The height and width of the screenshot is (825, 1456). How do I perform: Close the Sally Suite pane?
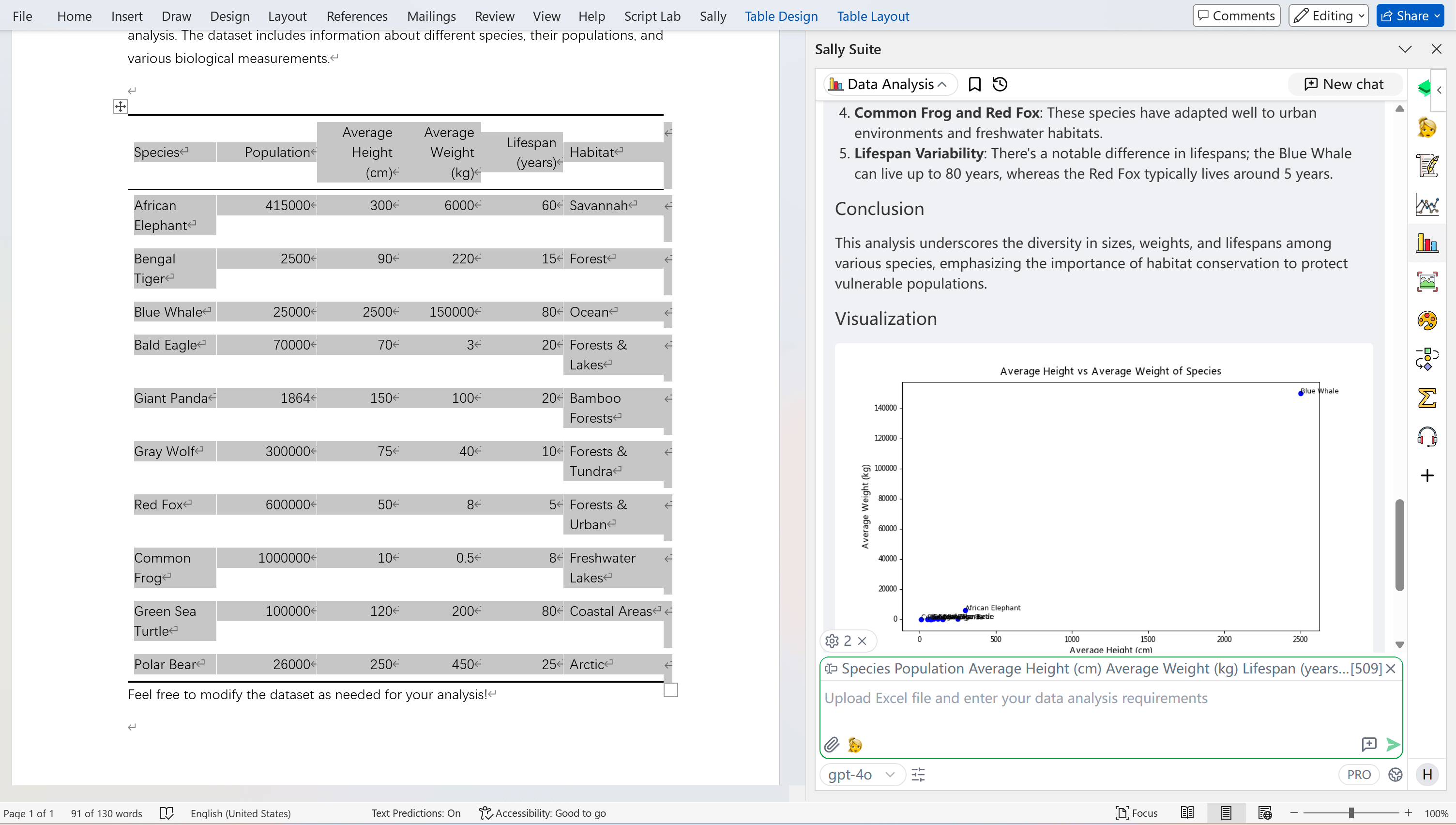pyautogui.click(x=1436, y=49)
